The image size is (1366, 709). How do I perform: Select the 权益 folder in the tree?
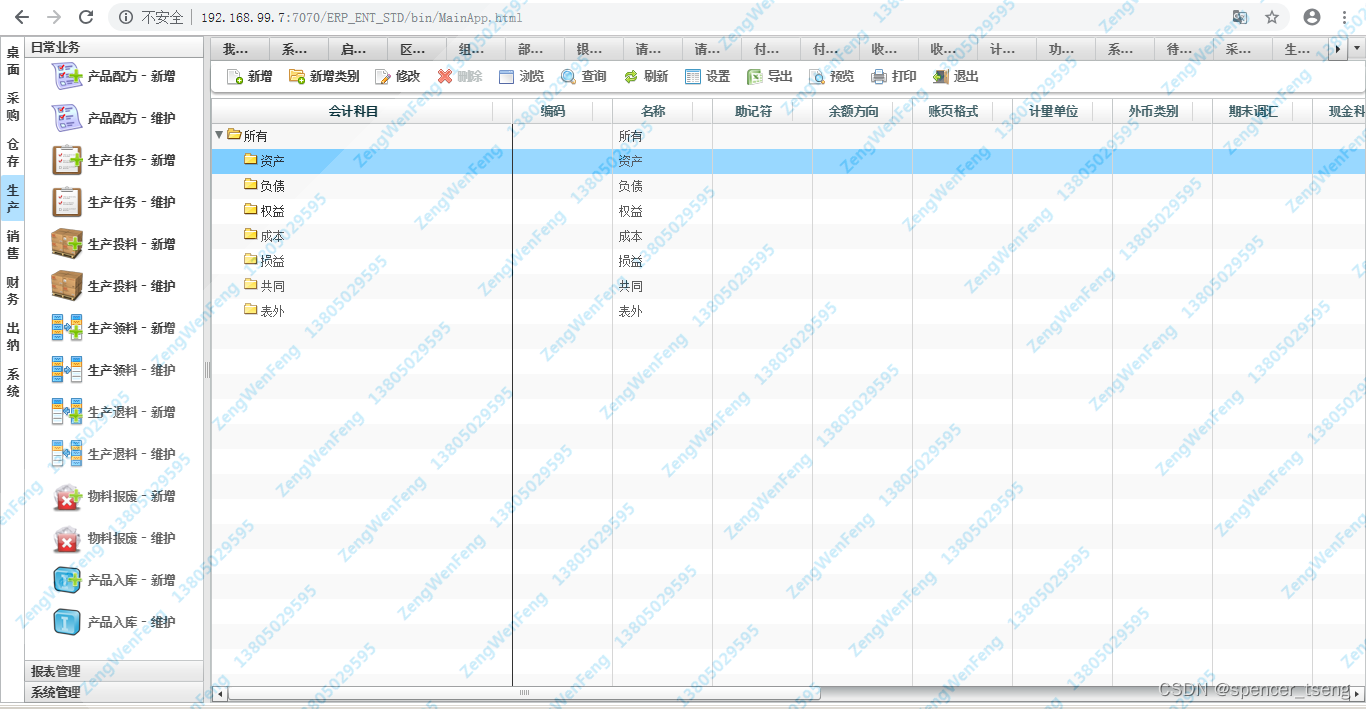click(x=264, y=211)
